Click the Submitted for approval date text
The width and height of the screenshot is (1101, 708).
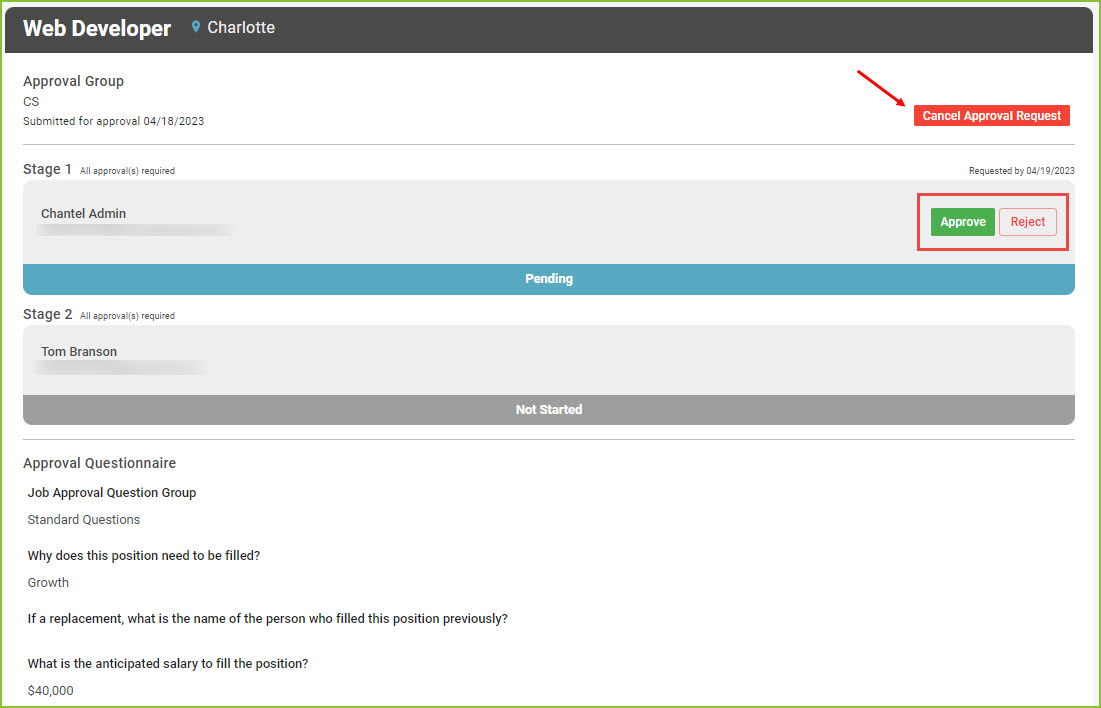tap(113, 121)
